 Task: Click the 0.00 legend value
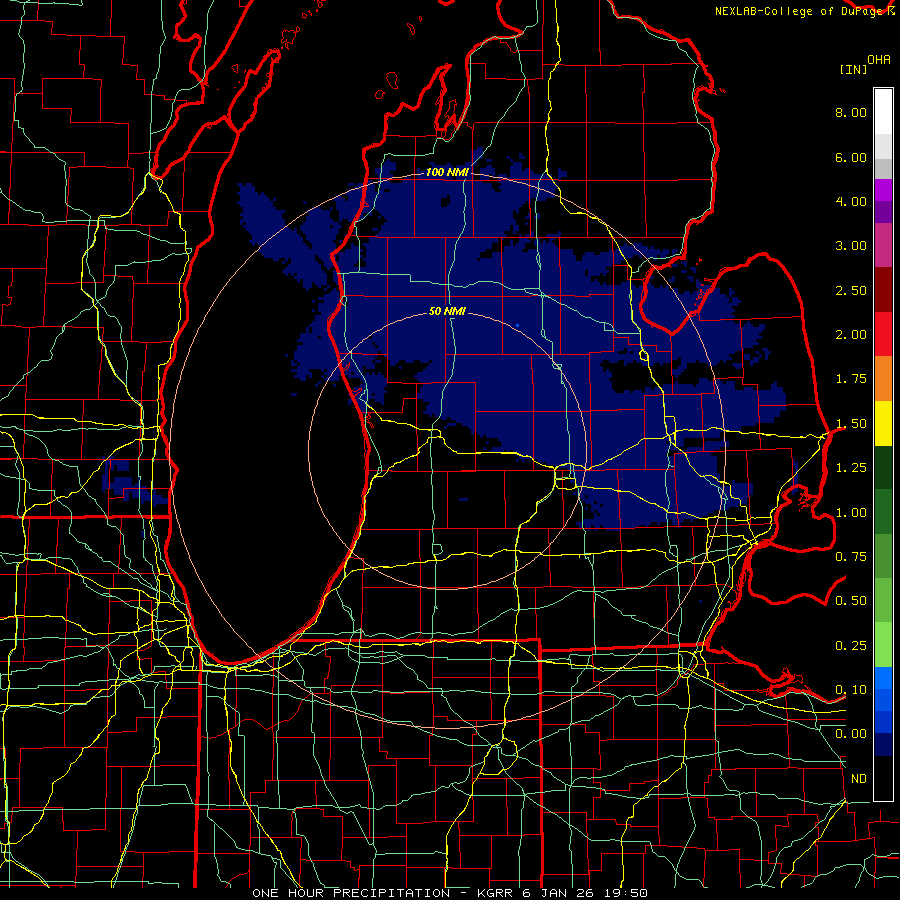(851, 734)
